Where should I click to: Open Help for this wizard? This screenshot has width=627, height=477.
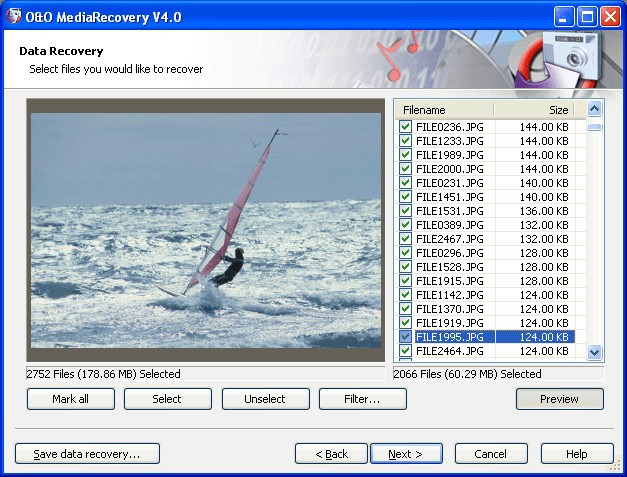pos(577,454)
